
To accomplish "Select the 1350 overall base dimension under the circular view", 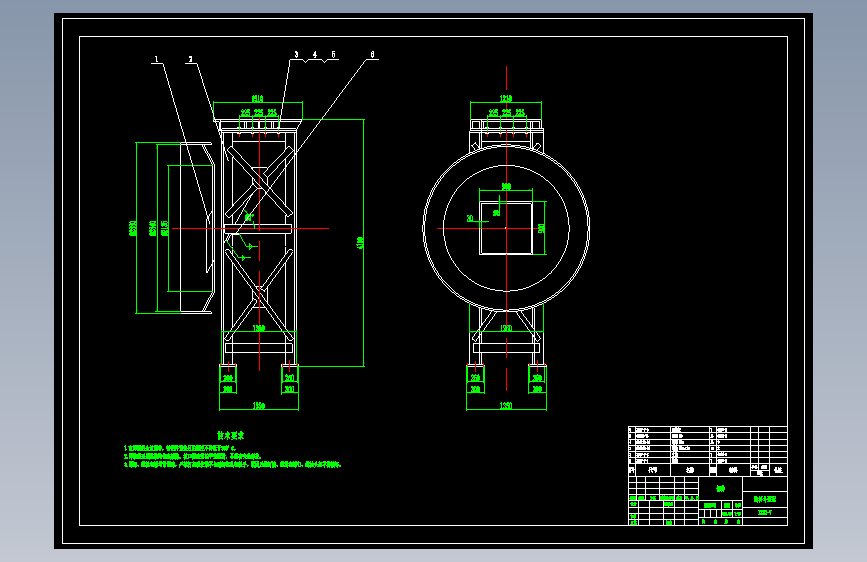I will [506, 406].
